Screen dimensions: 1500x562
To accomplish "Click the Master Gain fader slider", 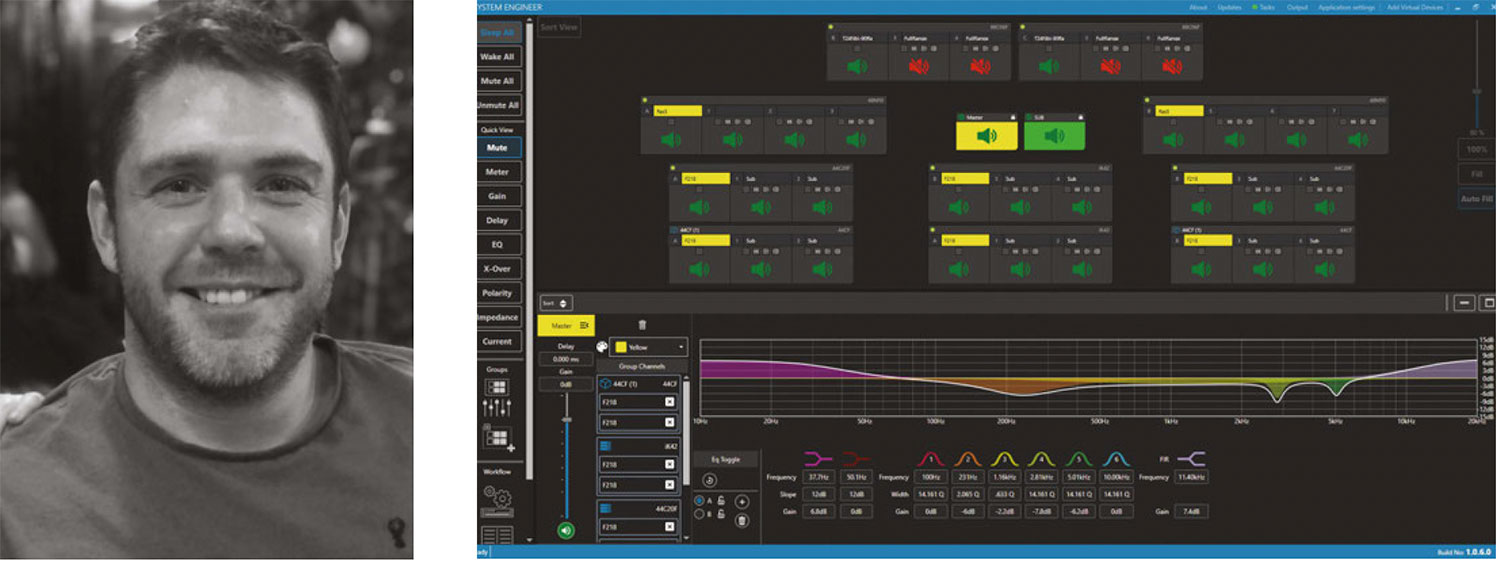I will (566, 422).
